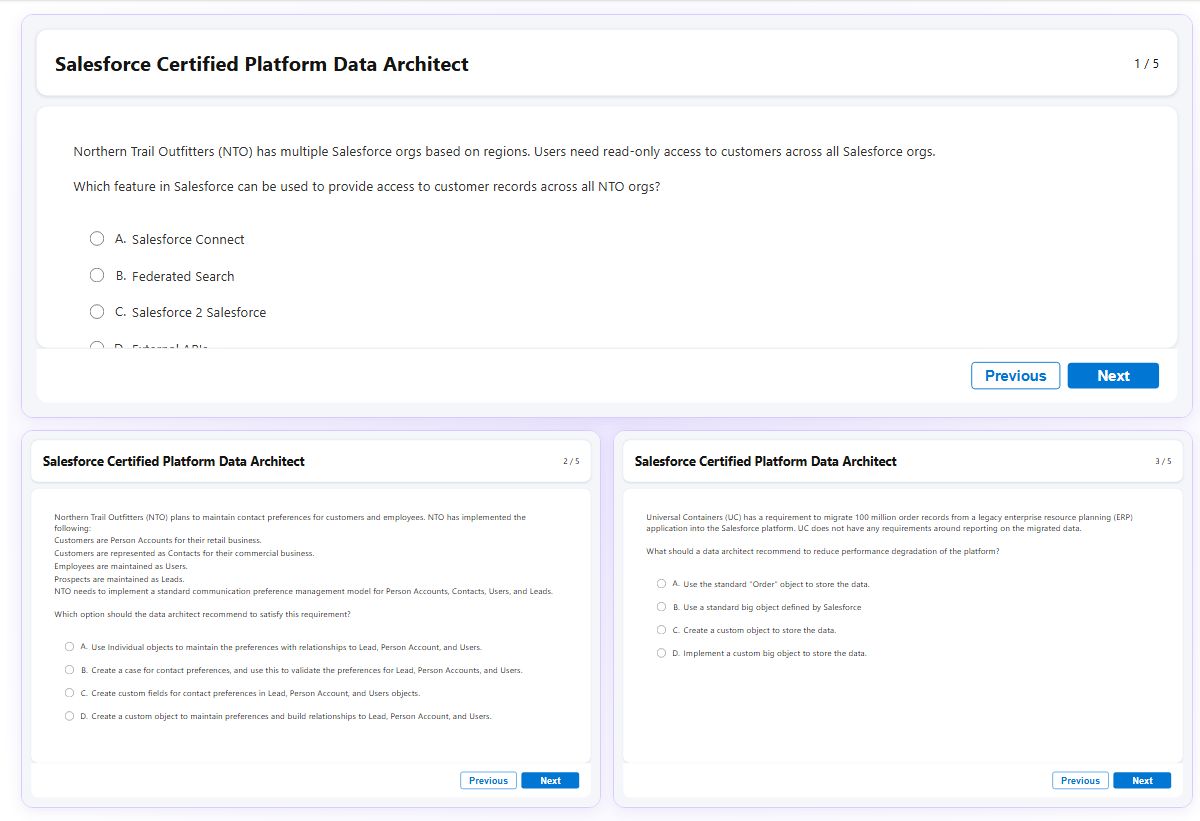Click the title heading of question 1 card
Screen dimensions: 1200x821
262,64
